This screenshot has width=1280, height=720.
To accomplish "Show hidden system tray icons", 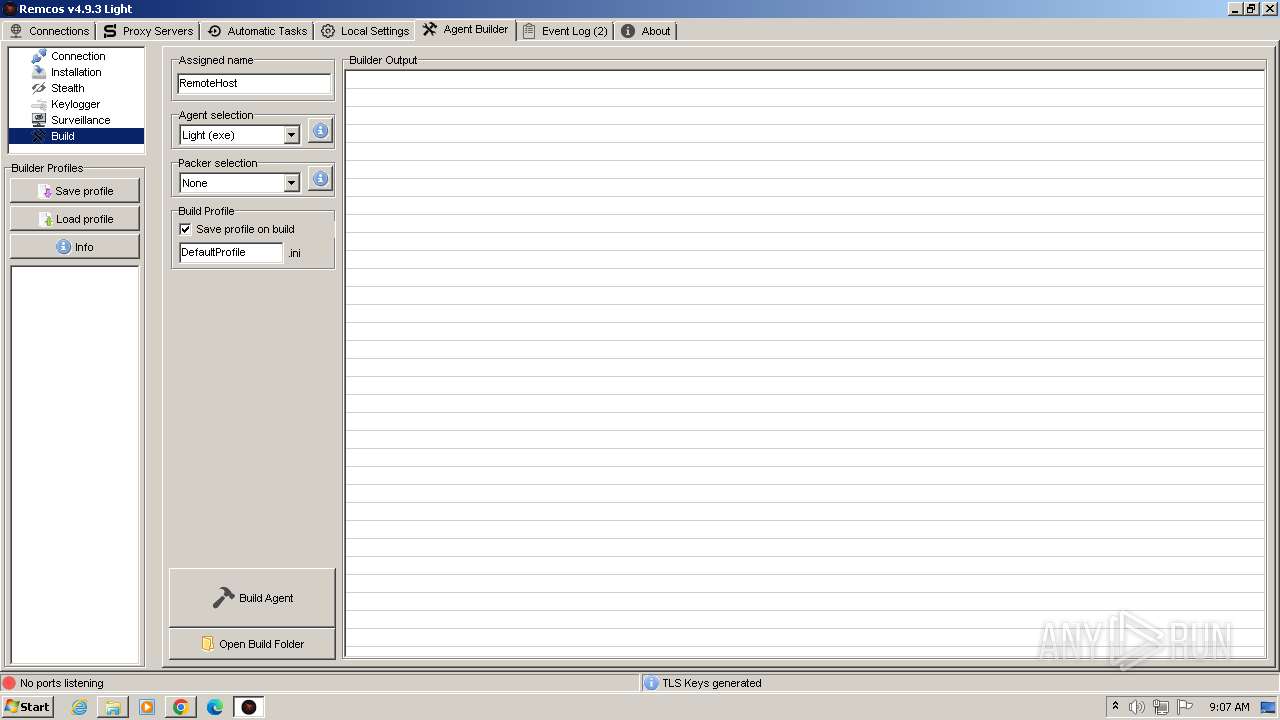I will (1115, 706).
